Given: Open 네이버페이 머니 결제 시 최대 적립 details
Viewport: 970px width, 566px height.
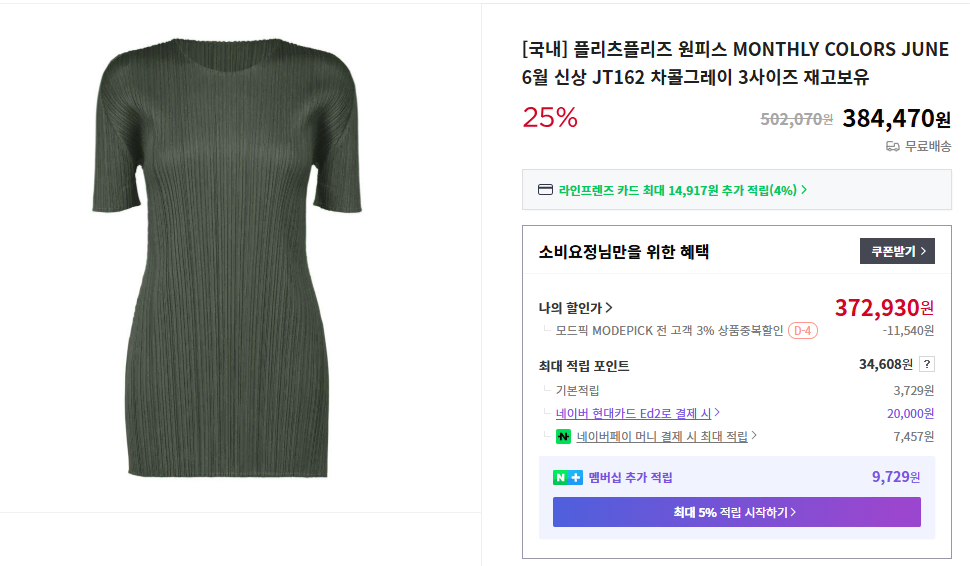Looking at the screenshot, I should click(x=666, y=436).
